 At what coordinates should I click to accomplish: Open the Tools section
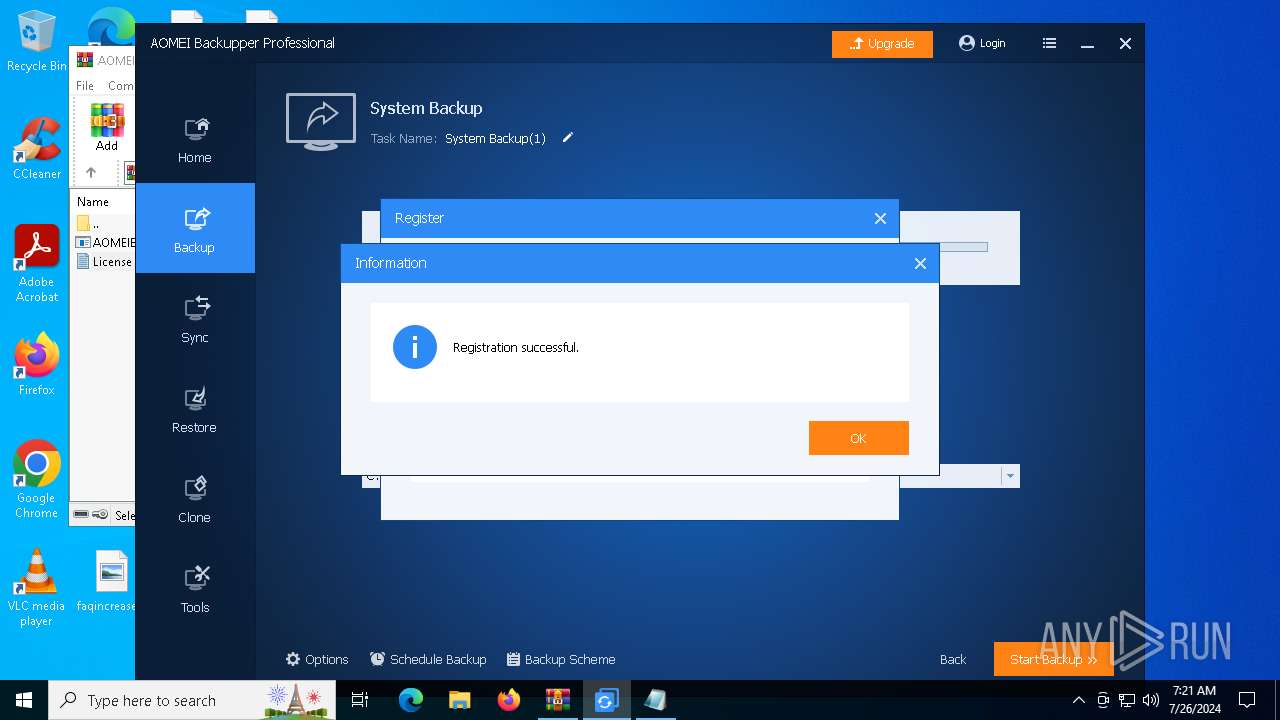coord(194,590)
